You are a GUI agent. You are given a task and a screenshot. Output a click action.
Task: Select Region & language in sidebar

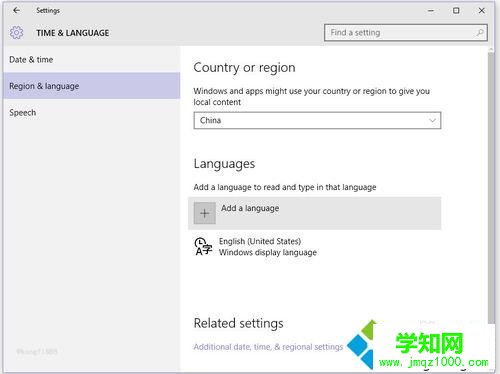(92, 86)
